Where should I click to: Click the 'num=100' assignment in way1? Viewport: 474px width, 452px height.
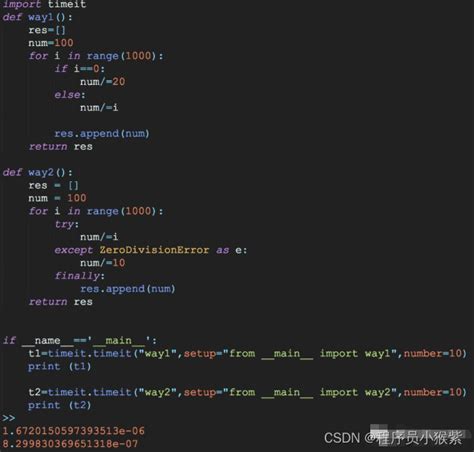point(51,43)
